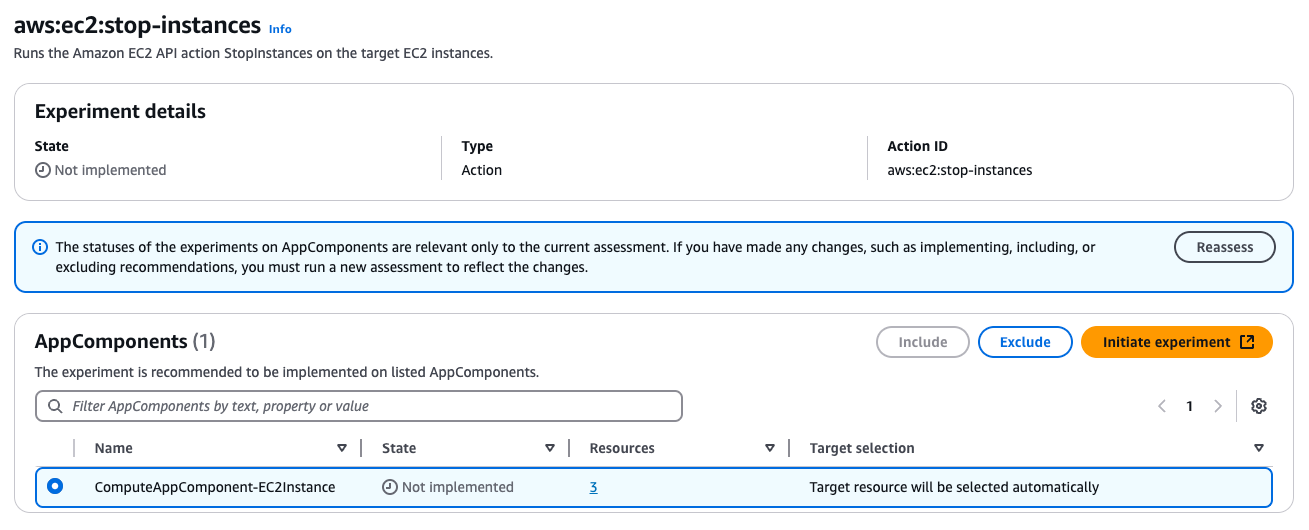The image size is (1309, 530).
Task: Click the state clock icon in the ComputeAppComponent row
Action: coord(390,487)
